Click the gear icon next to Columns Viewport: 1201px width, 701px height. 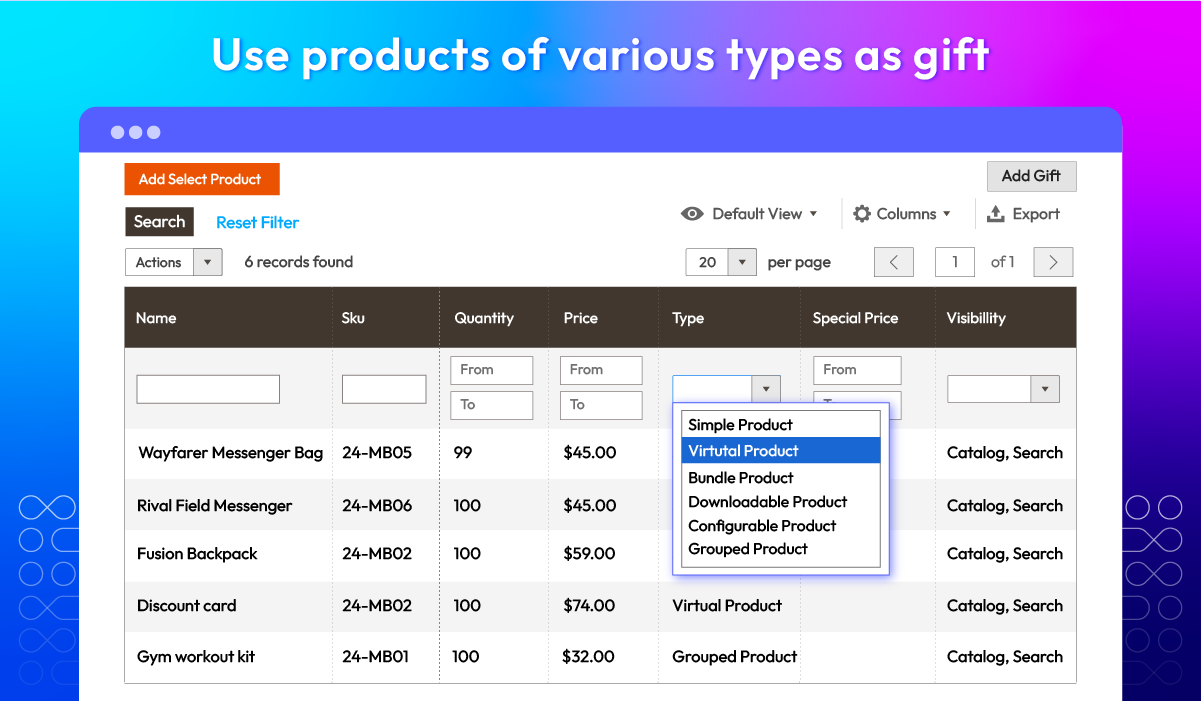861,213
